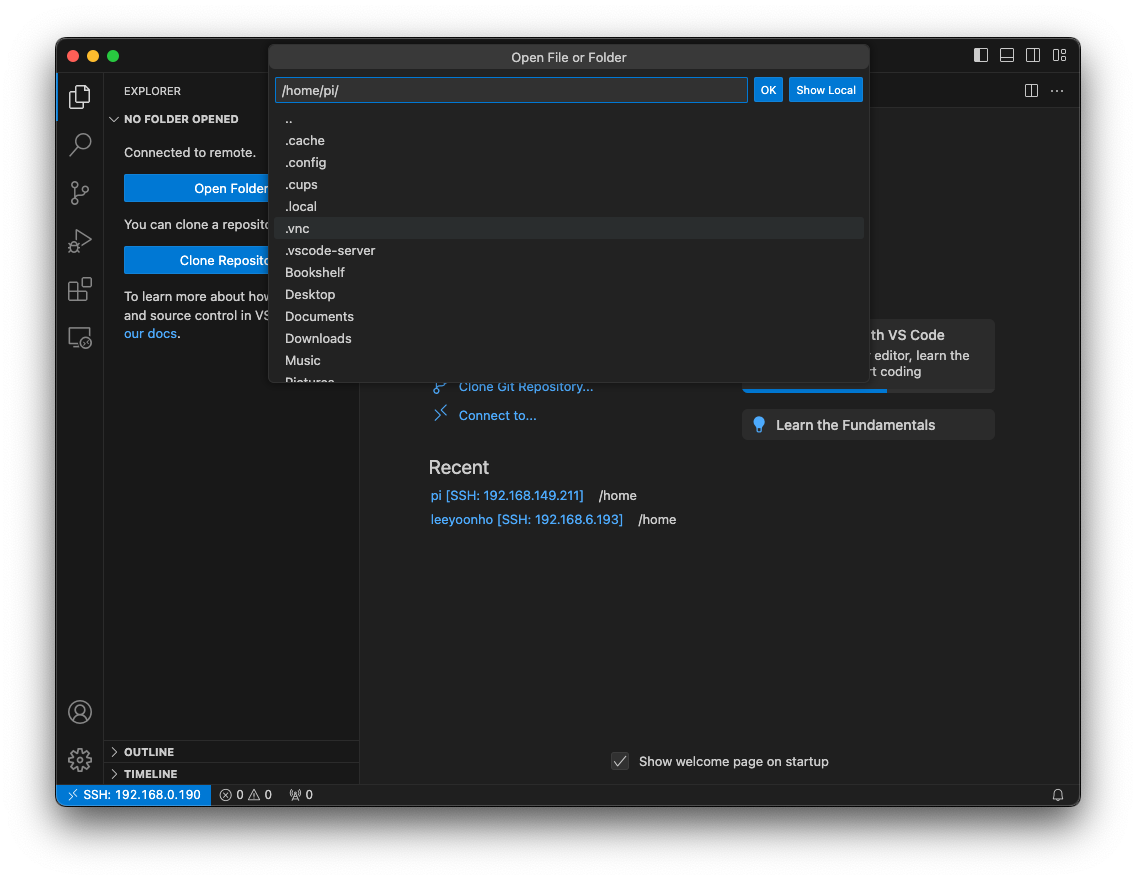Image resolution: width=1136 pixels, height=880 pixels.
Task: Collapse the No Folder Opened section
Action: (x=181, y=119)
